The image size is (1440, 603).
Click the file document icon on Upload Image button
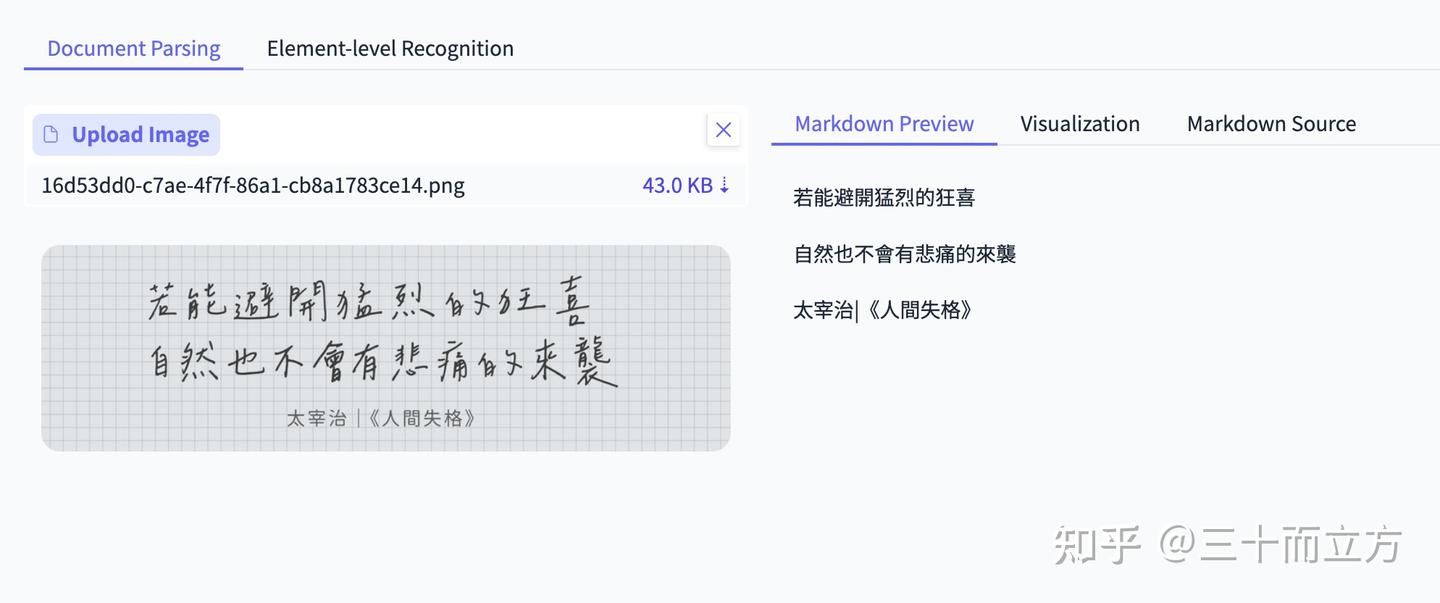[x=49, y=133]
